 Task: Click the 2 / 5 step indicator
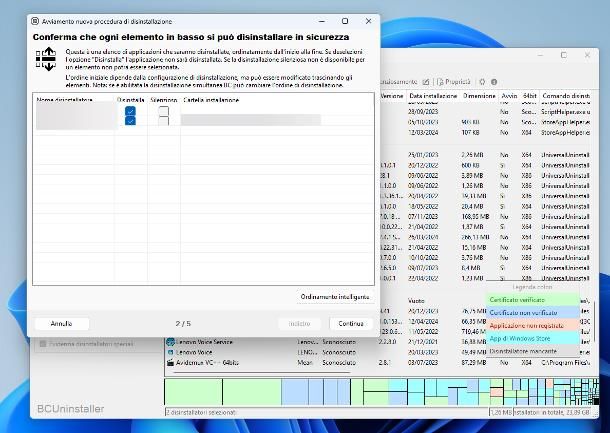click(x=183, y=324)
